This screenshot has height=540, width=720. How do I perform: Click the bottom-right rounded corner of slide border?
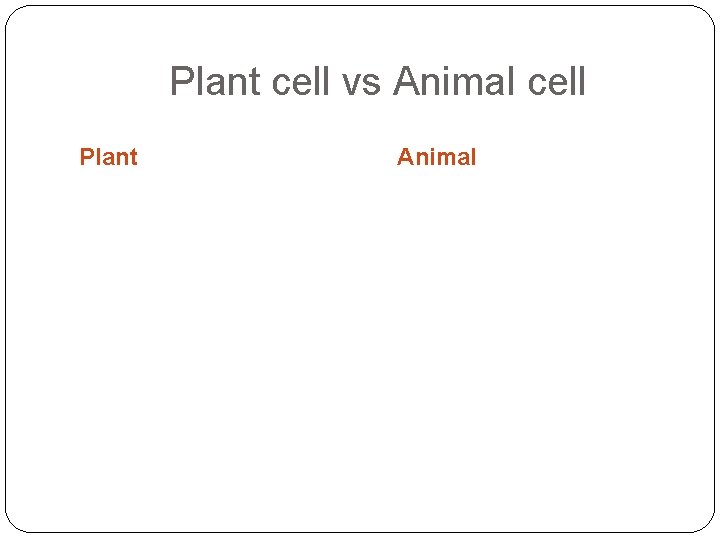click(707, 524)
